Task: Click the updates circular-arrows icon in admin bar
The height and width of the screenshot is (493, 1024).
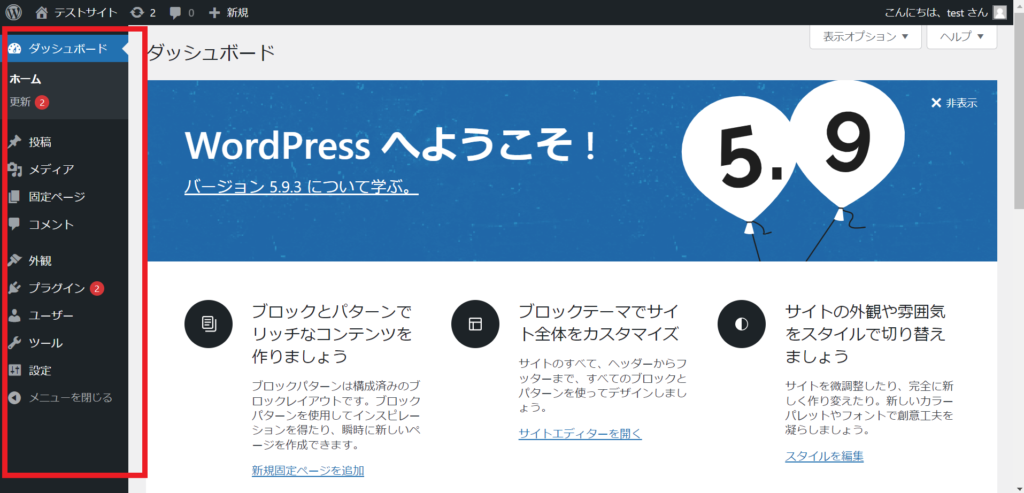Action: click(136, 12)
